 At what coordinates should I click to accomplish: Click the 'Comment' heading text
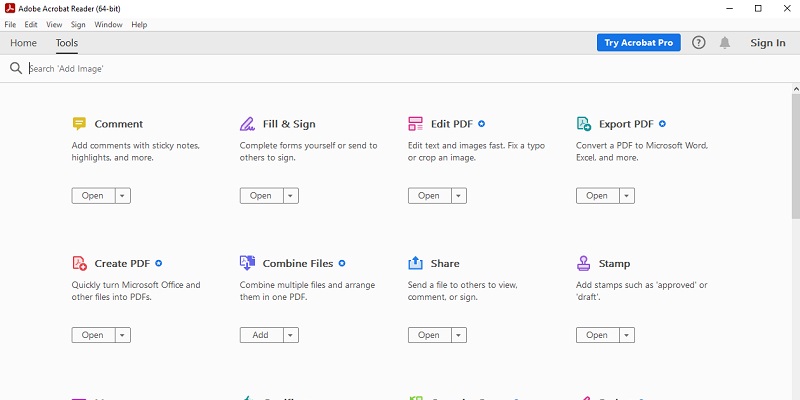(x=118, y=124)
